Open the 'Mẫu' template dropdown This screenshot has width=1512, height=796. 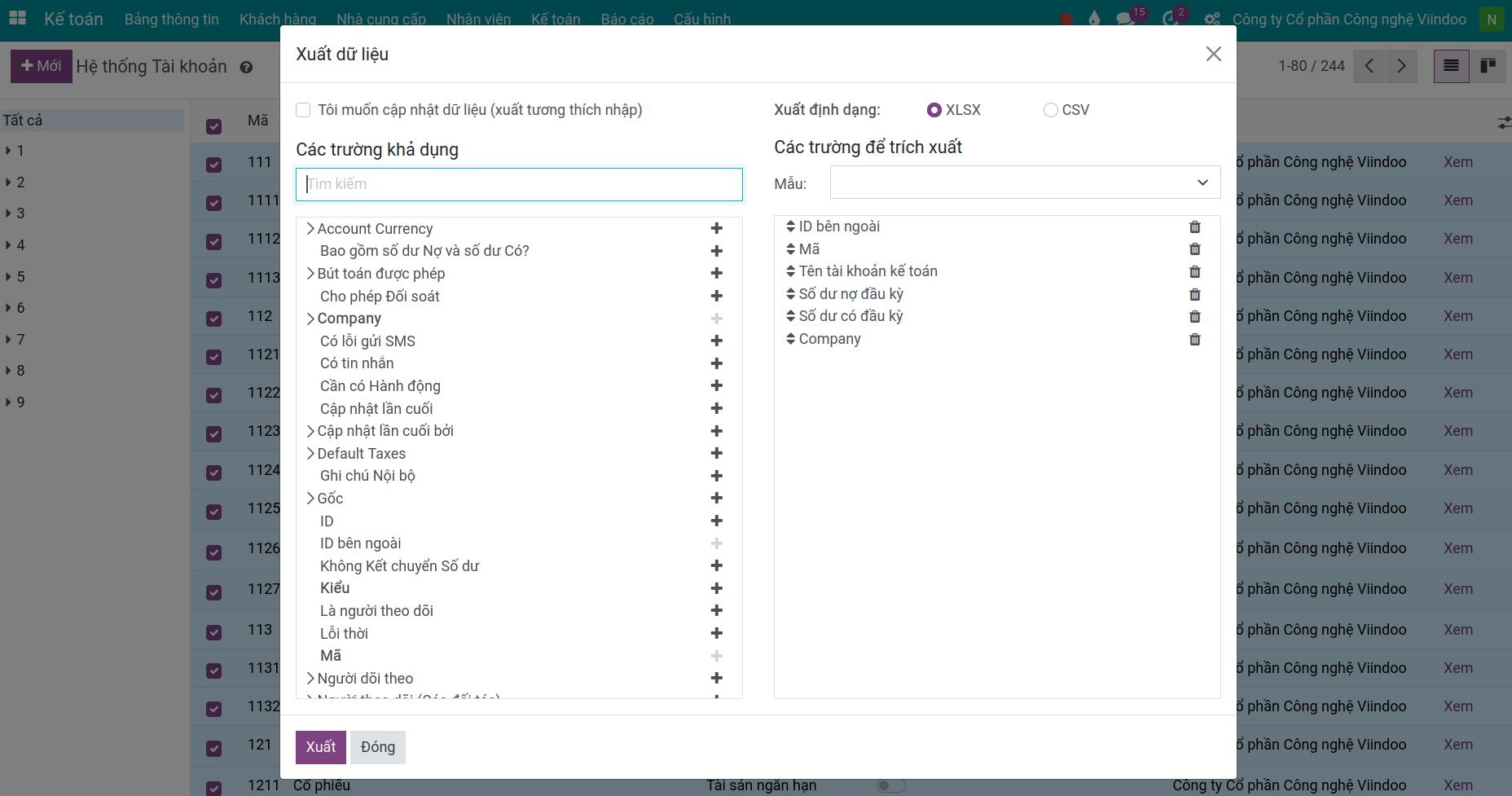(1025, 183)
